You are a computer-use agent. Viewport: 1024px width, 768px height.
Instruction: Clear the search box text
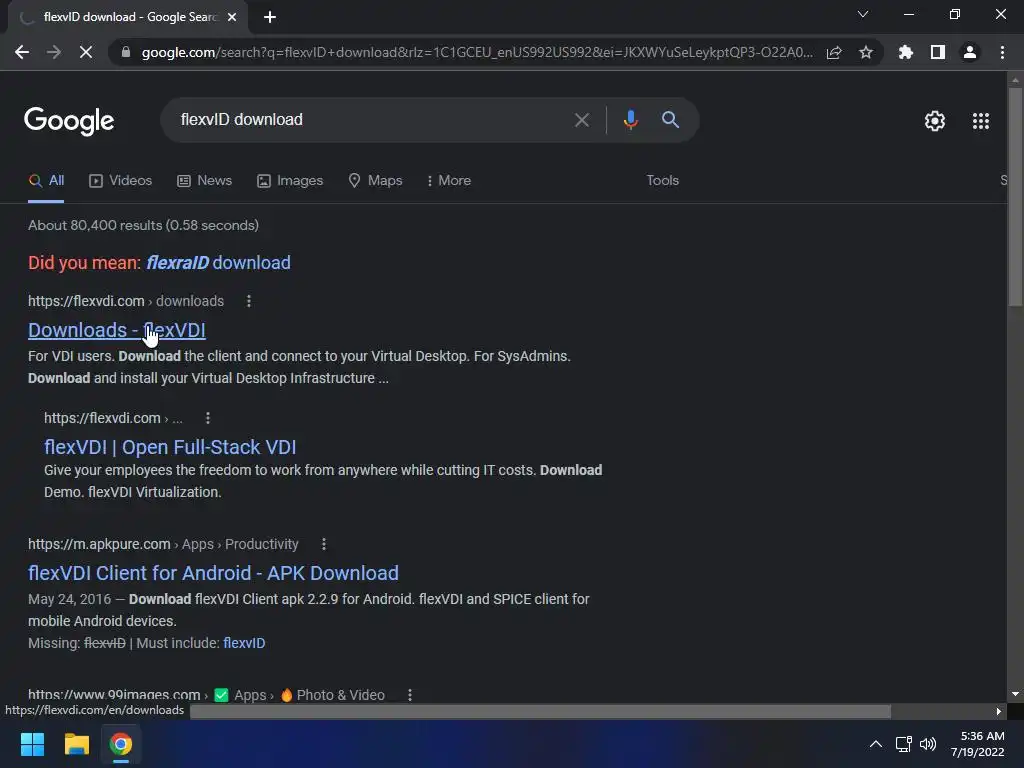582,120
